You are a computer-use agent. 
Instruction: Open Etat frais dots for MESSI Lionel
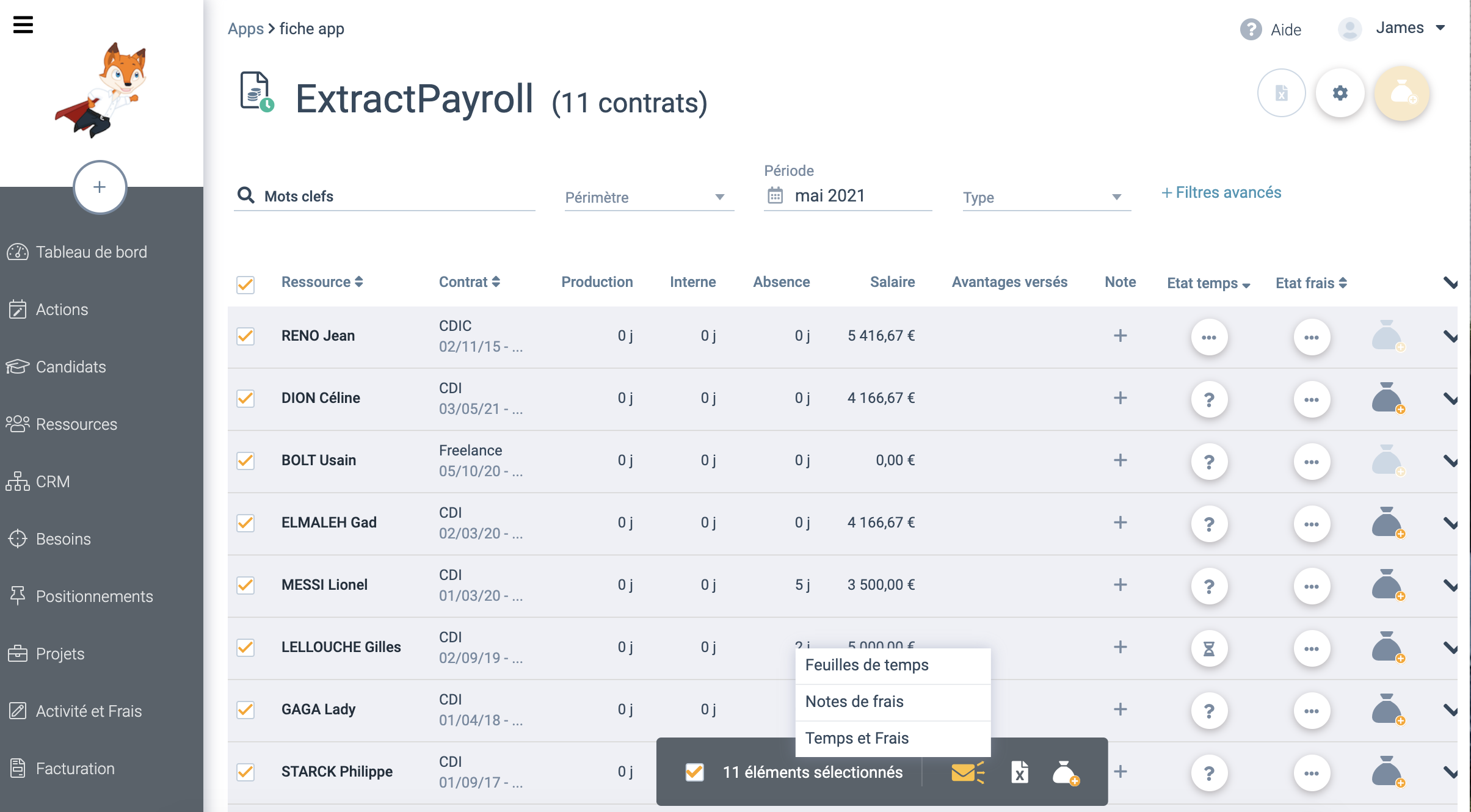click(1312, 586)
